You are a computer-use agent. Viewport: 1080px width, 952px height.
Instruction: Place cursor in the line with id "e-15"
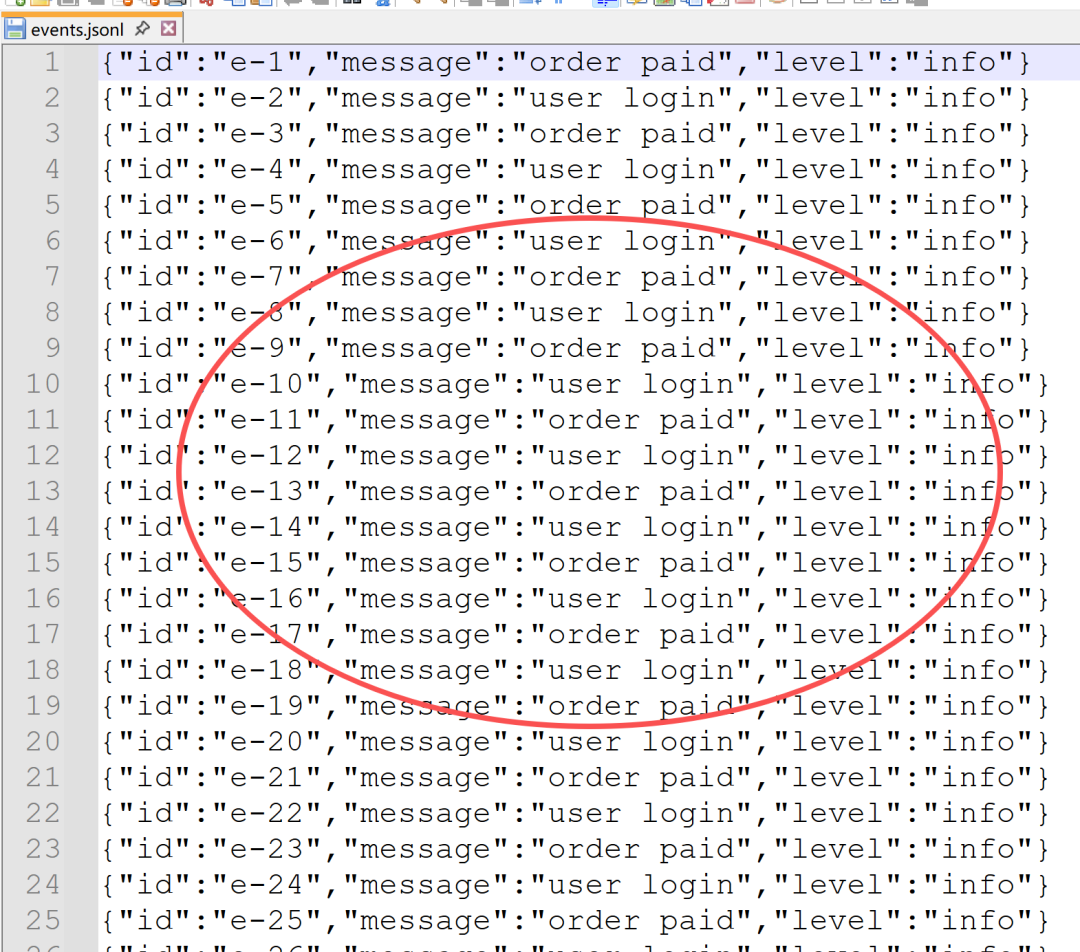click(x=575, y=564)
